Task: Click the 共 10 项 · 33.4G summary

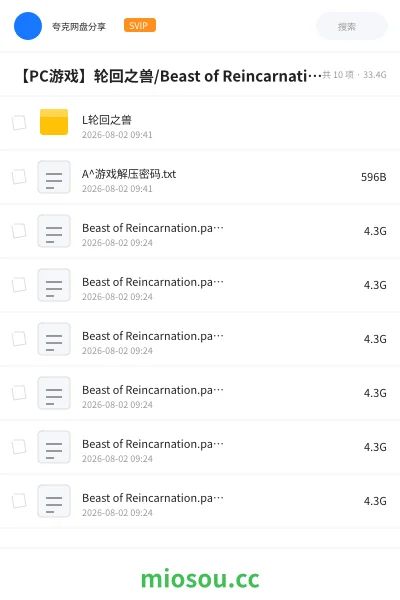Action: coord(354,75)
